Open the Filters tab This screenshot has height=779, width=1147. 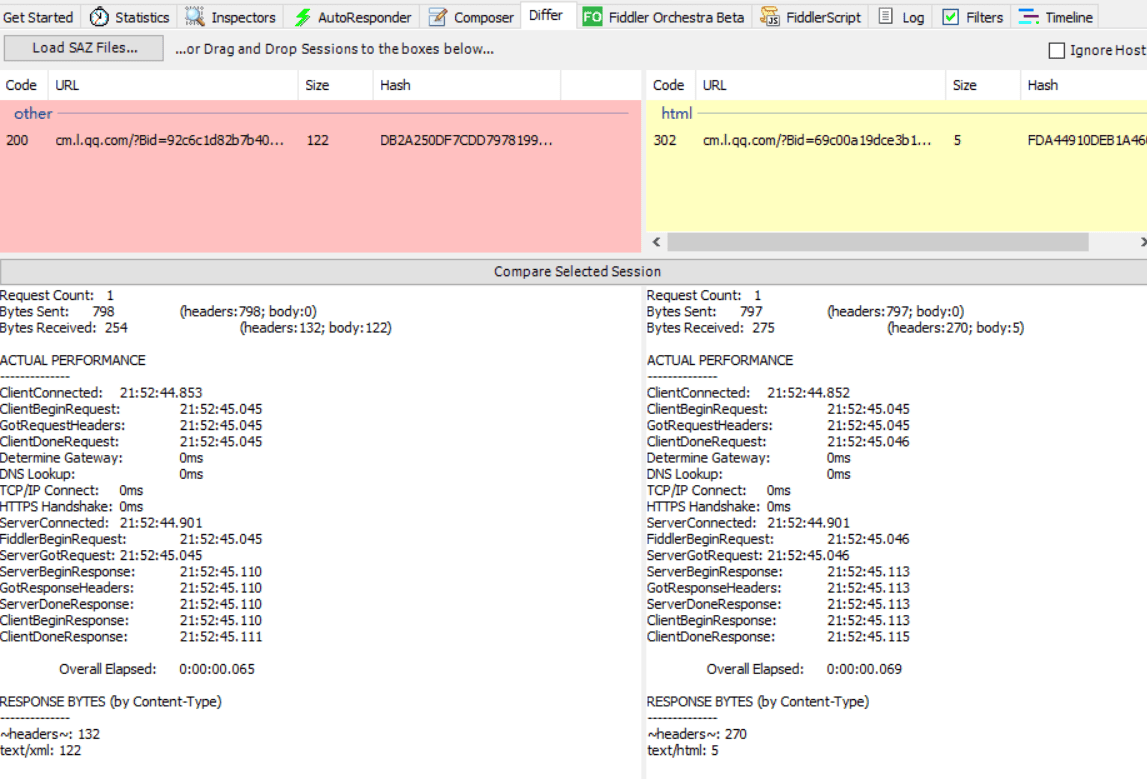point(972,17)
